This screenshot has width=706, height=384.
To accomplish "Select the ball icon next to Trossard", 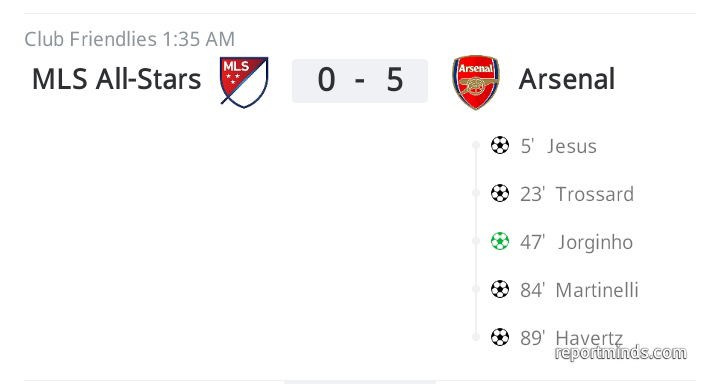I will (500, 194).
